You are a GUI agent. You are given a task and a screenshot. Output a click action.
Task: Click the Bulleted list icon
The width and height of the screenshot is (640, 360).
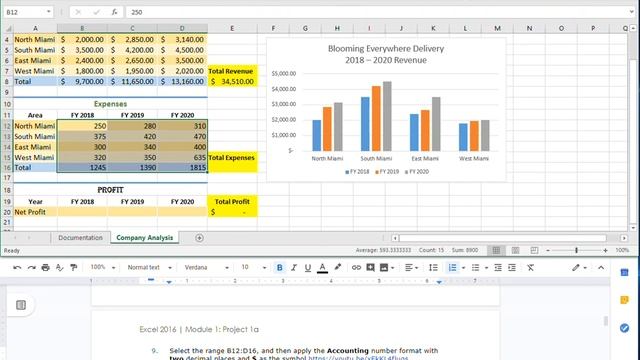coord(475,268)
